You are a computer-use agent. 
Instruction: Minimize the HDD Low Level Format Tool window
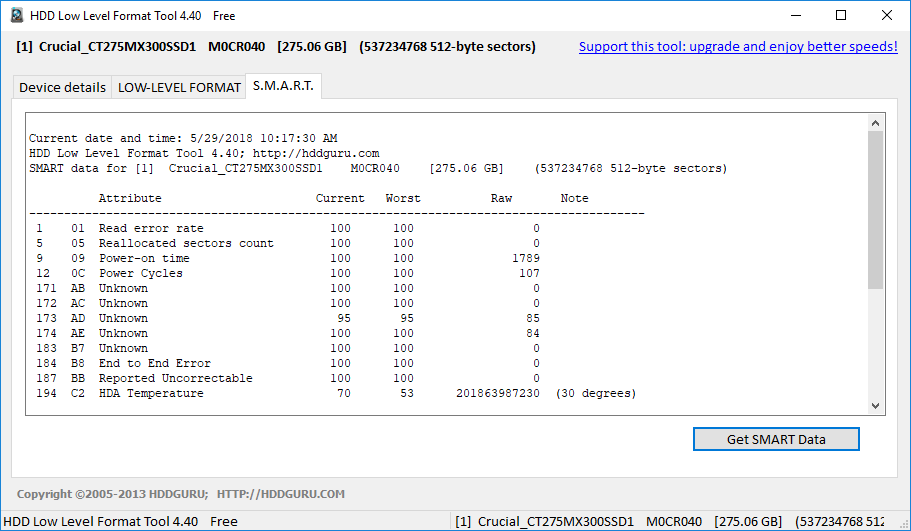click(x=796, y=16)
